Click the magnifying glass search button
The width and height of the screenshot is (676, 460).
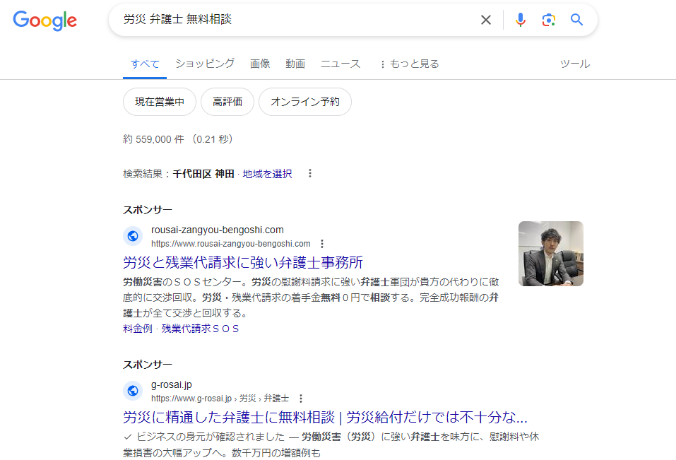click(577, 20)
